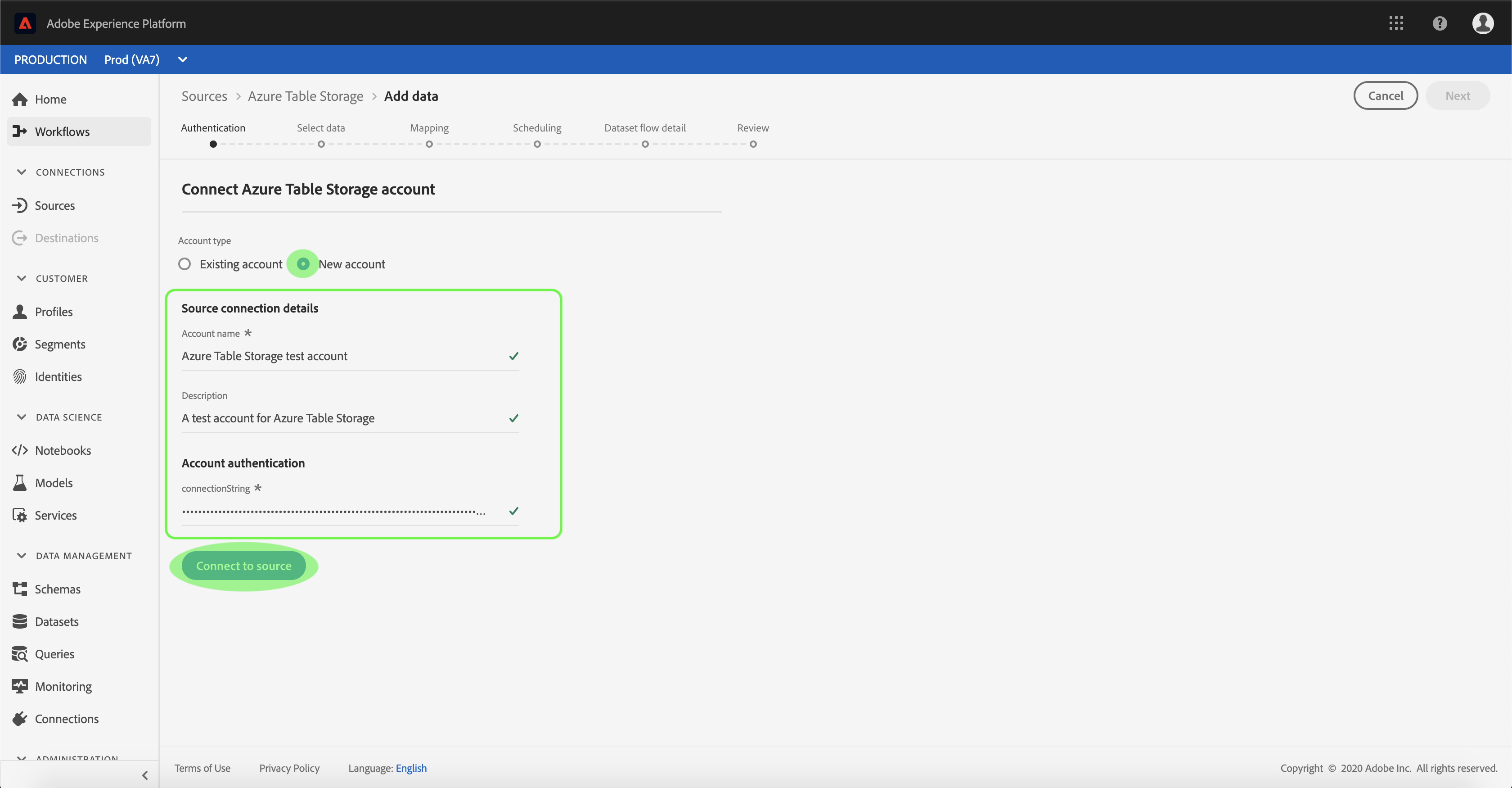1512x788 pixels.
Task: Open Workflows in the sidebar menu
Action: point(62,131)
